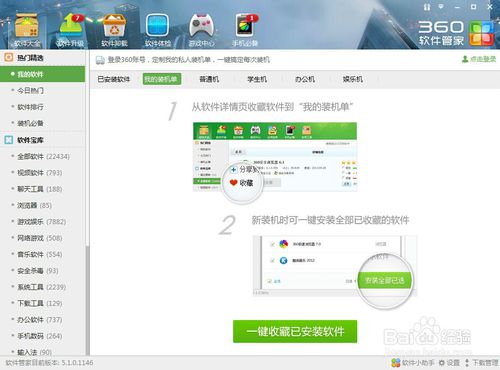The width and height of the screenshot is (500, 370).
Task: Switch to 已安装软件 tab
Action: (113, 79)
